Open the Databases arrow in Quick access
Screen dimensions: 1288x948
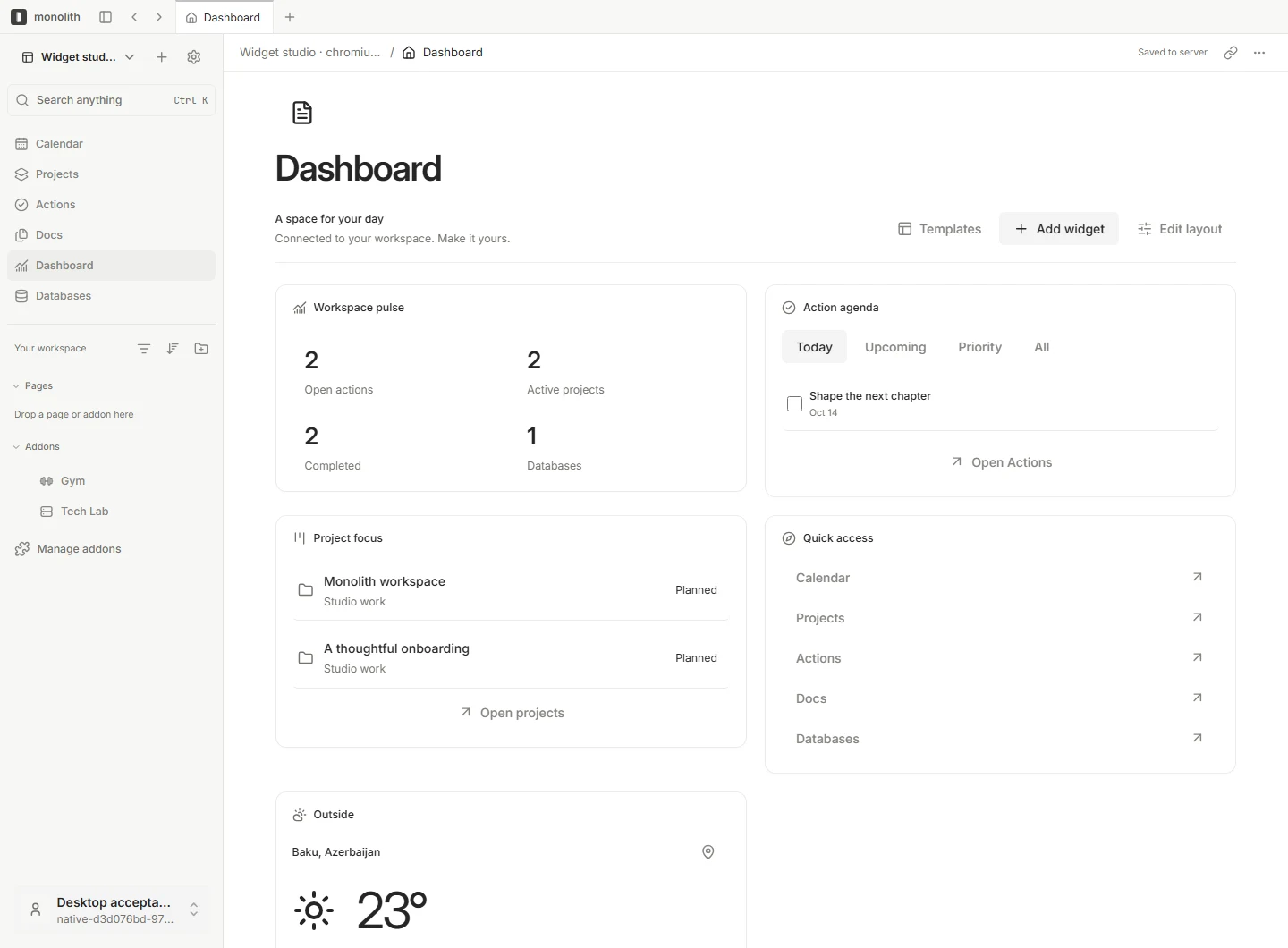tap(1198, 738)
